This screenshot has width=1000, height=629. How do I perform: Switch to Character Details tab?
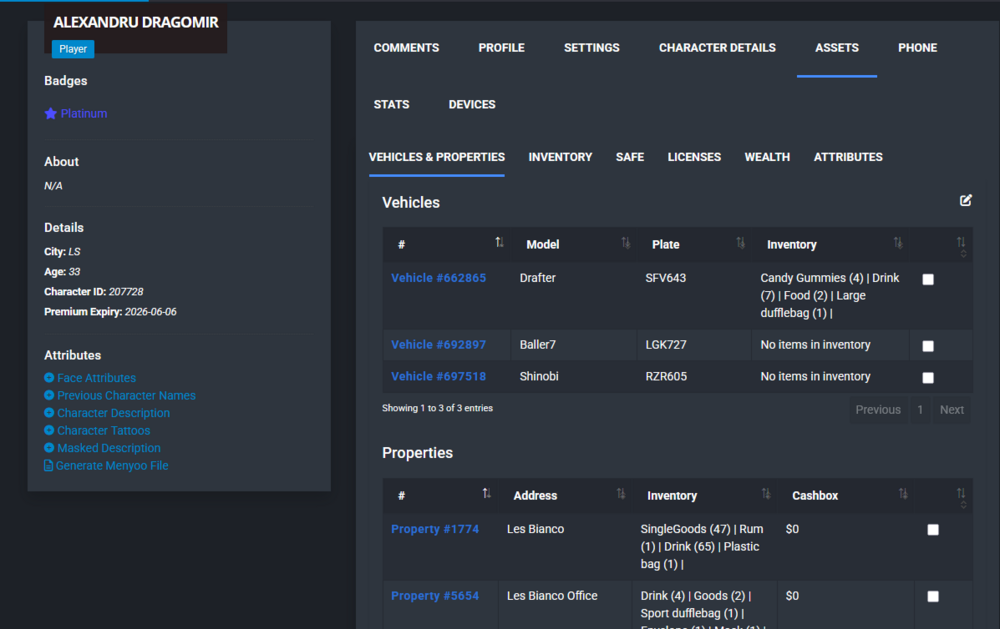coord(717,48)
